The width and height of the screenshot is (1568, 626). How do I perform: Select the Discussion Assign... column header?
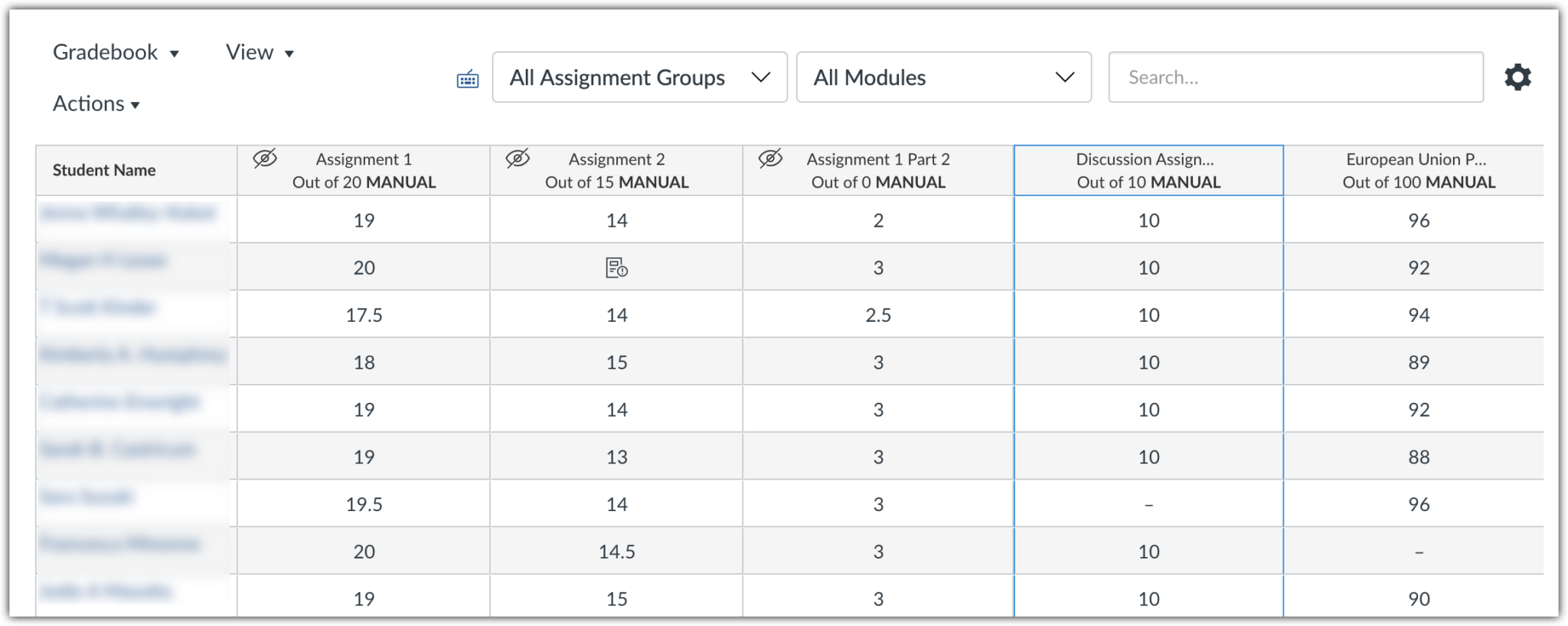[x=1148, y=170]
